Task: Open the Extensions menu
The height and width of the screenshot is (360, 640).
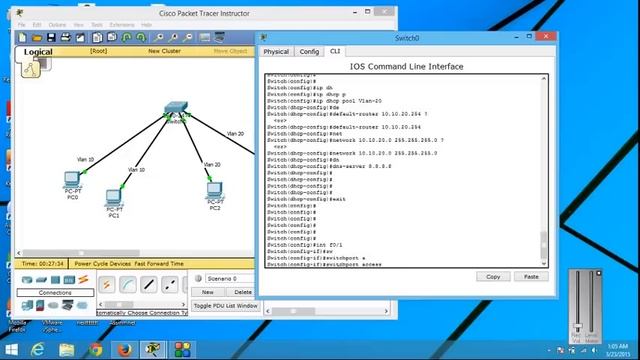Action: point(122,25)
